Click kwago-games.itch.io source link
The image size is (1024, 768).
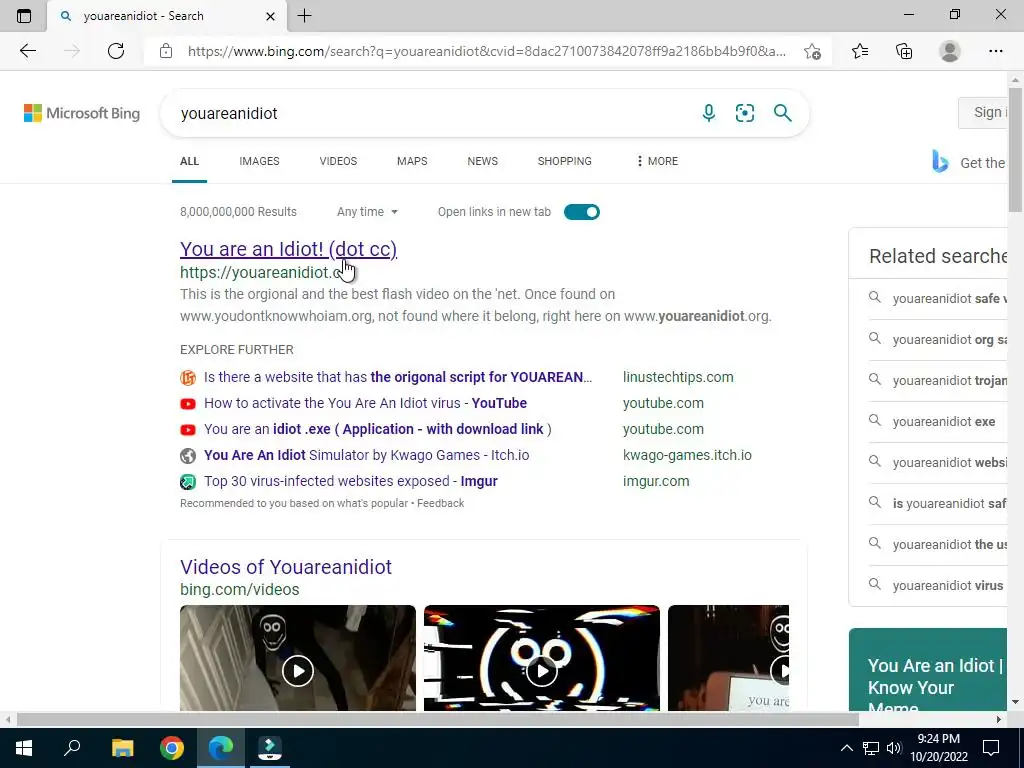(687, 455)
